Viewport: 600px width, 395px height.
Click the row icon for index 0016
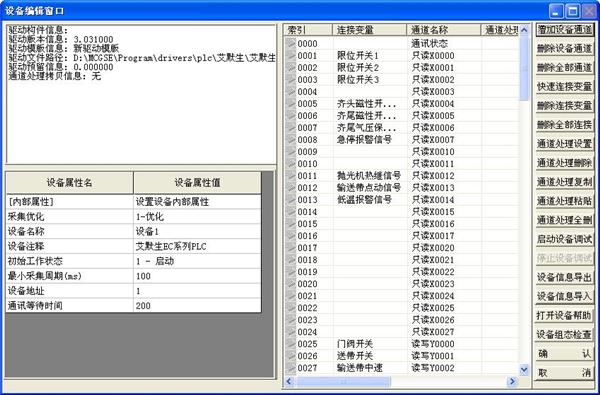(x=291, y=236)
